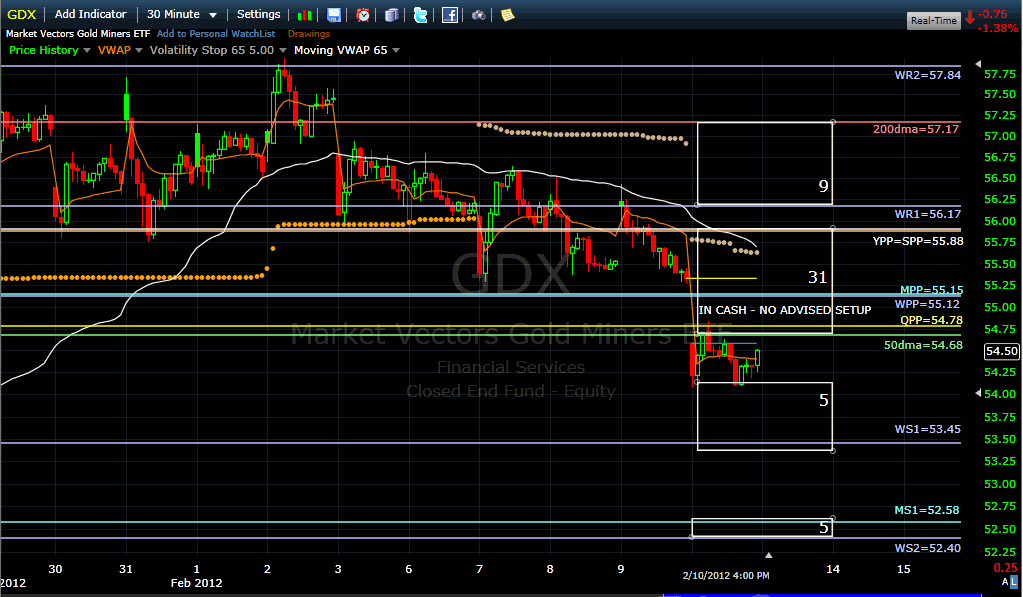The image size is (1023, 597).
Task: Open the Add Indicator menu
Action: tap(91, 14)
